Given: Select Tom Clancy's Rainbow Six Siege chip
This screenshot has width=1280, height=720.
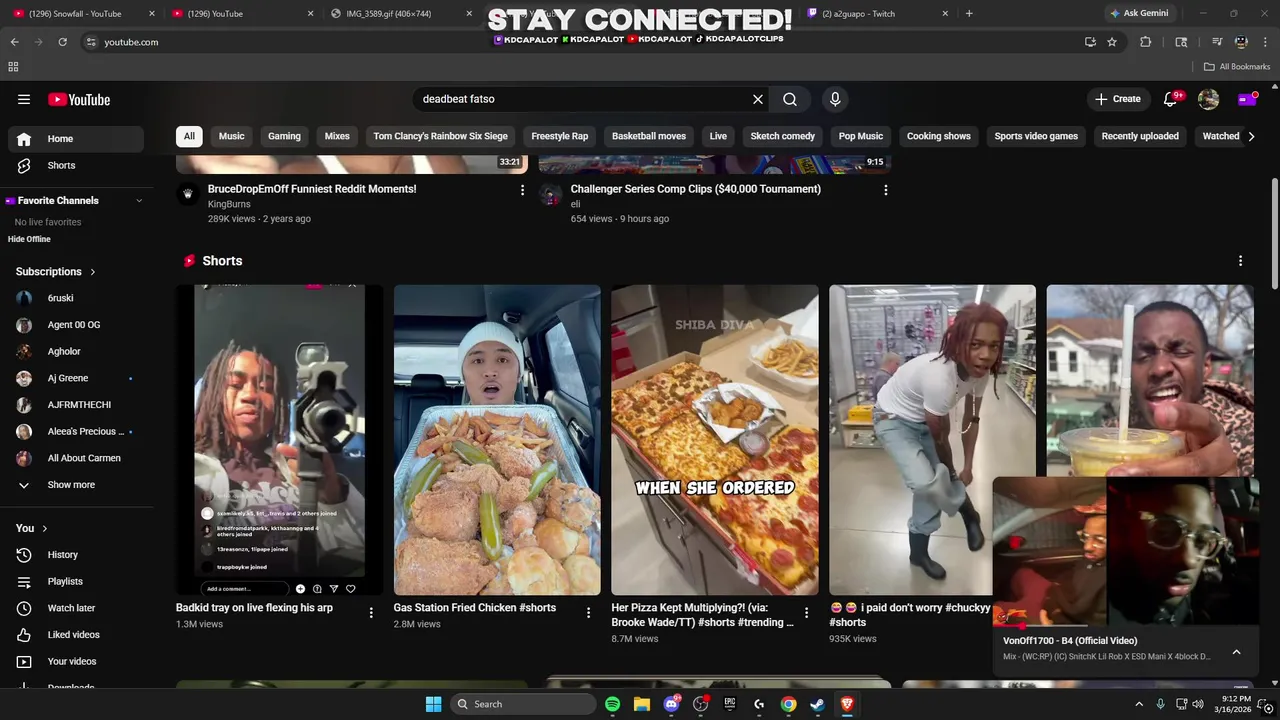Looking at the screenshot, I should [x=440, y=136].
